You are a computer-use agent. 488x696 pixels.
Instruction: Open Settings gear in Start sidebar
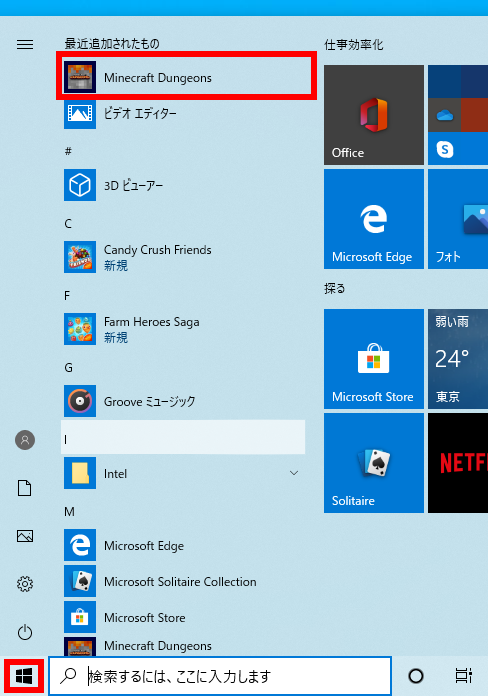tap(25, 584)
